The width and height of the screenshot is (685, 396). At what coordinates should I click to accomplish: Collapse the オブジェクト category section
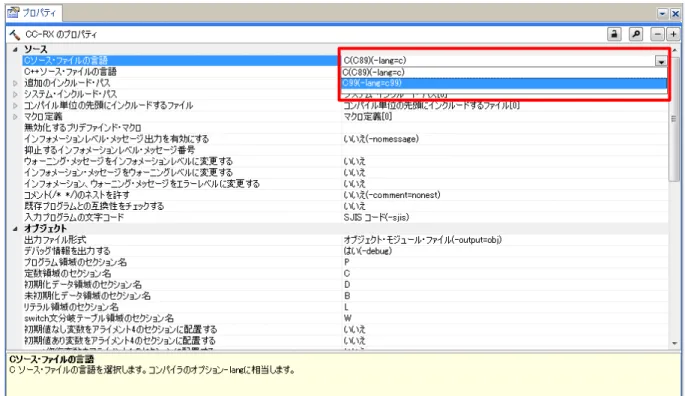pos(15,229)
